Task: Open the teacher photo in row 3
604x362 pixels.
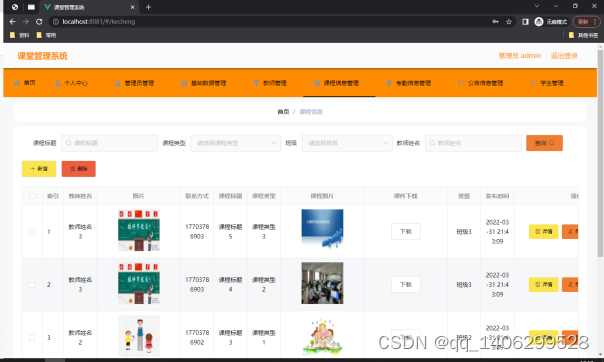Action: (x=139, y=336)
